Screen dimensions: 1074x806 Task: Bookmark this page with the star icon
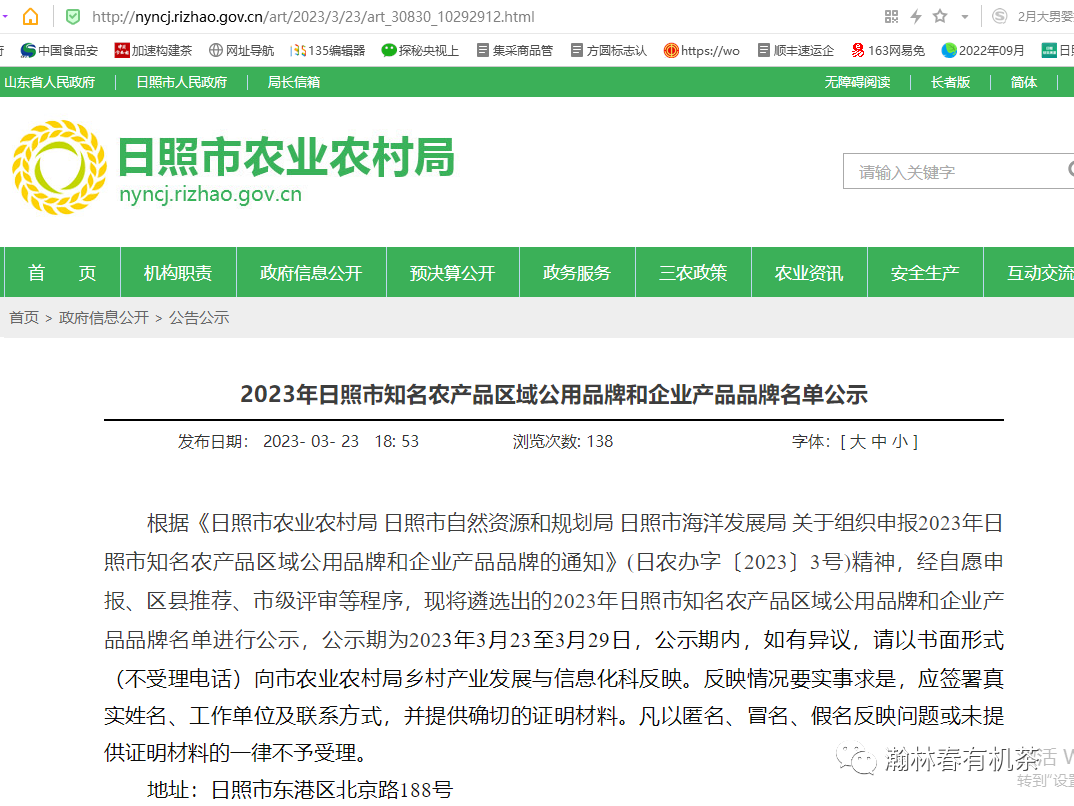click(940, 16)
